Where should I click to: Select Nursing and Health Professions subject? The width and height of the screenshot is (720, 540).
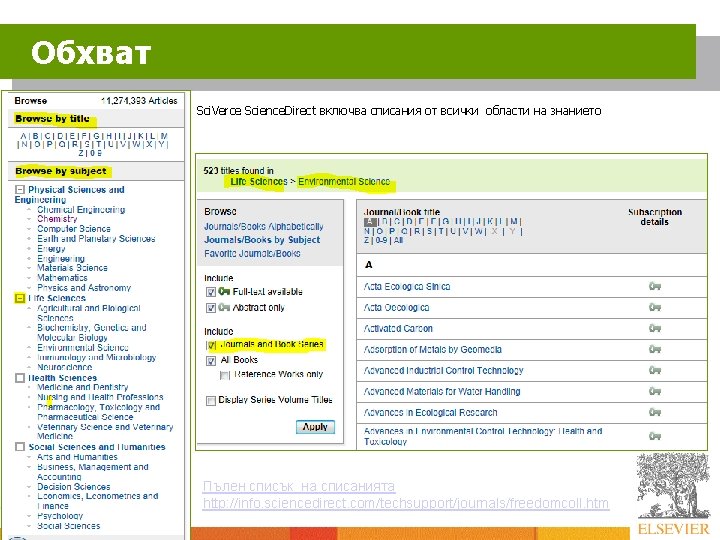pos(100,397)
